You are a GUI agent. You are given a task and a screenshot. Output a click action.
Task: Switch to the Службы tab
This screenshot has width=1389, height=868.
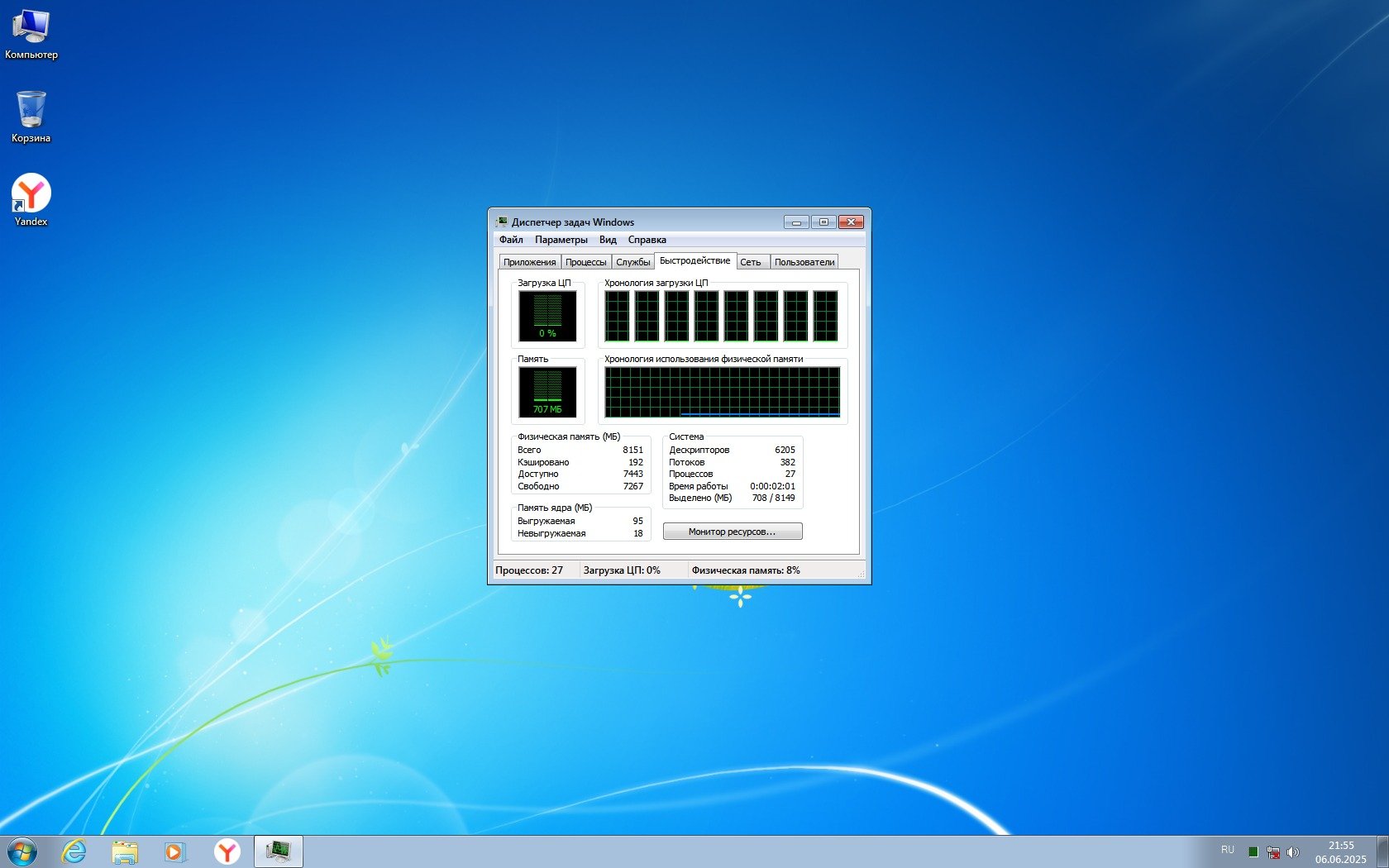pyautogui.click(x=632, y=262)
